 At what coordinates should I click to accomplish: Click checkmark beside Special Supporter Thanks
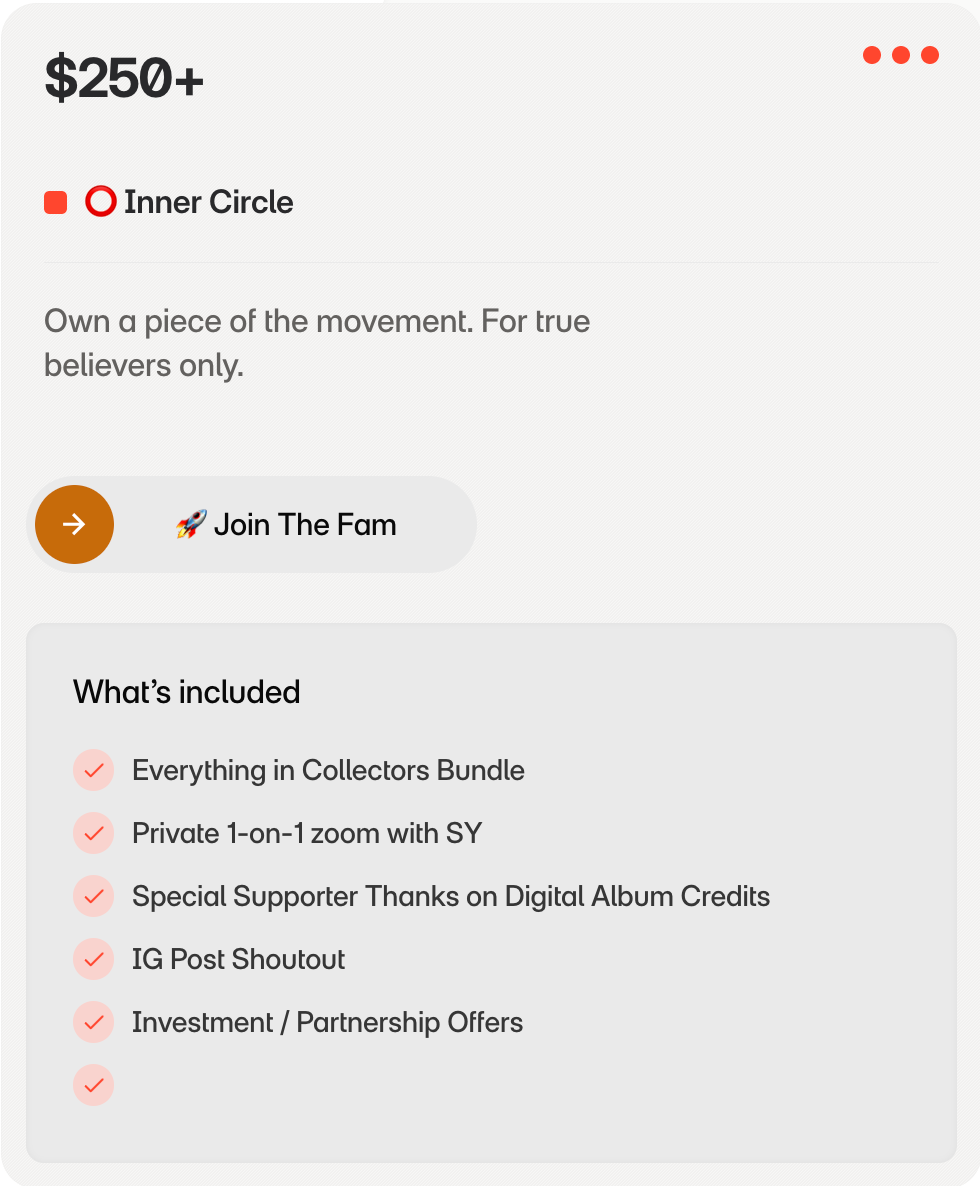click(94, 896)
